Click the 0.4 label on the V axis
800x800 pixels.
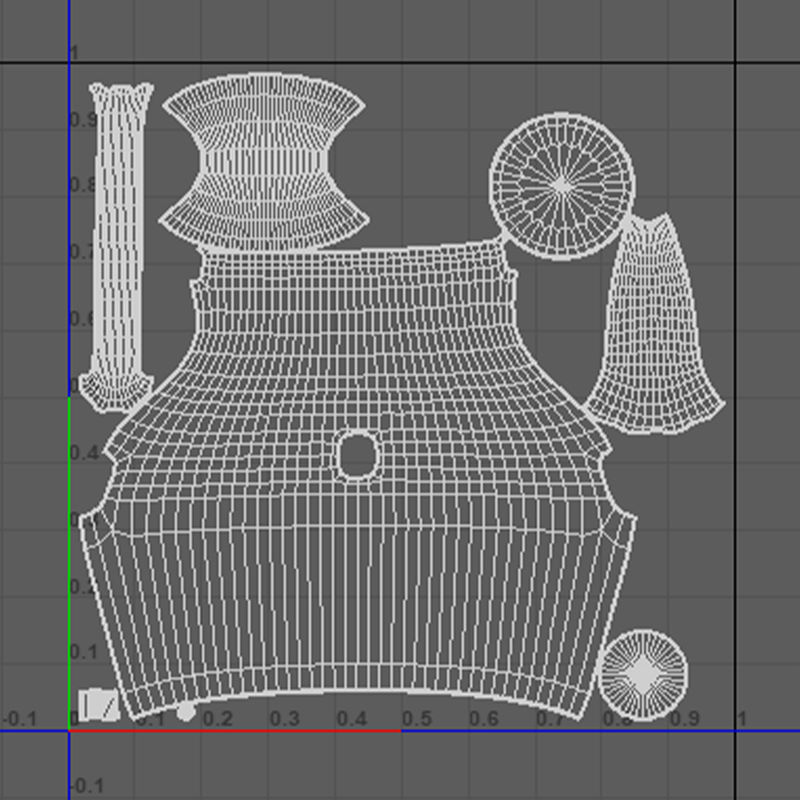coord(85,453)
